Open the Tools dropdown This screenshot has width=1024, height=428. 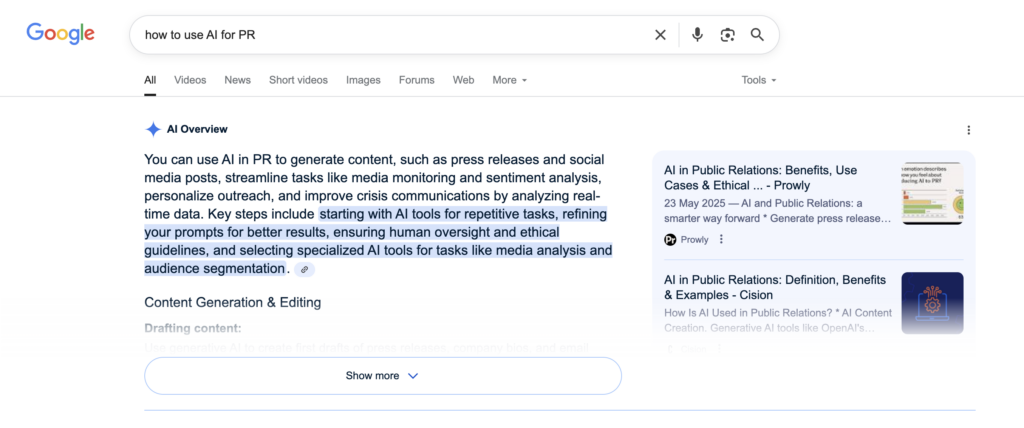(x=758, y=80)
